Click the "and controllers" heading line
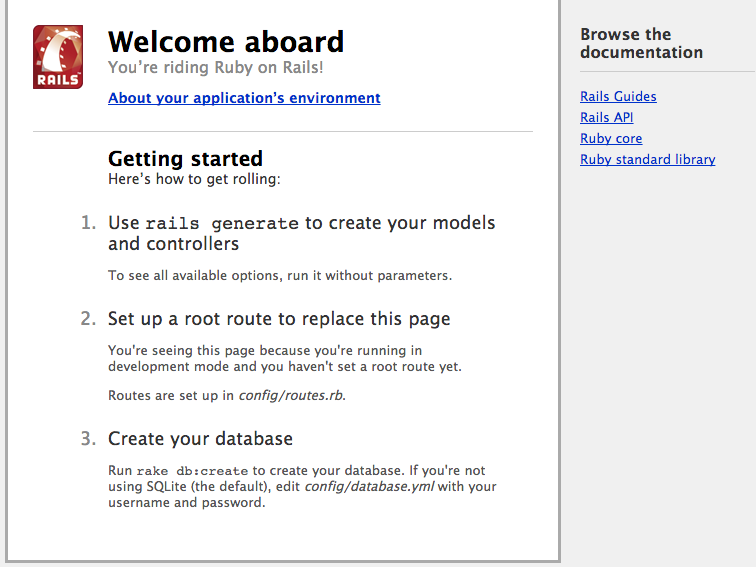This screenshot has width=756, height=567. tap(173, 244)
